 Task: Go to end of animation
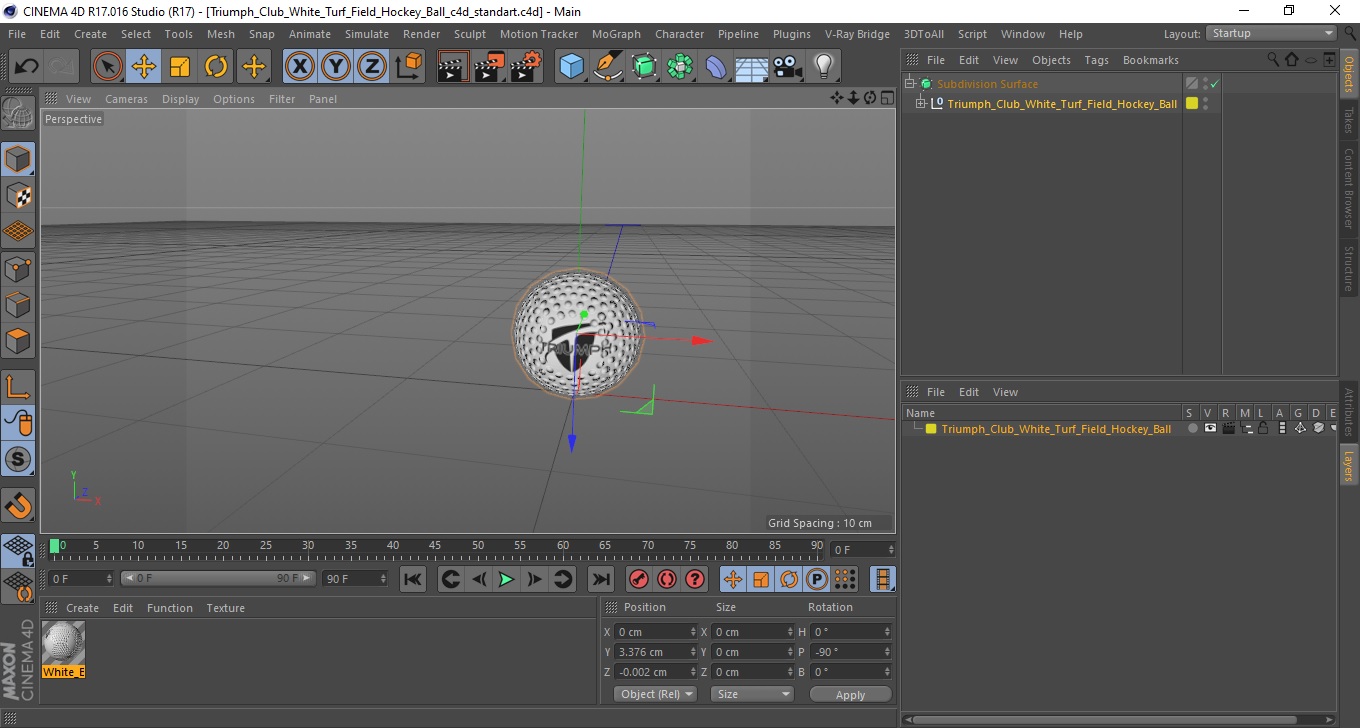(x=600, y=579)
